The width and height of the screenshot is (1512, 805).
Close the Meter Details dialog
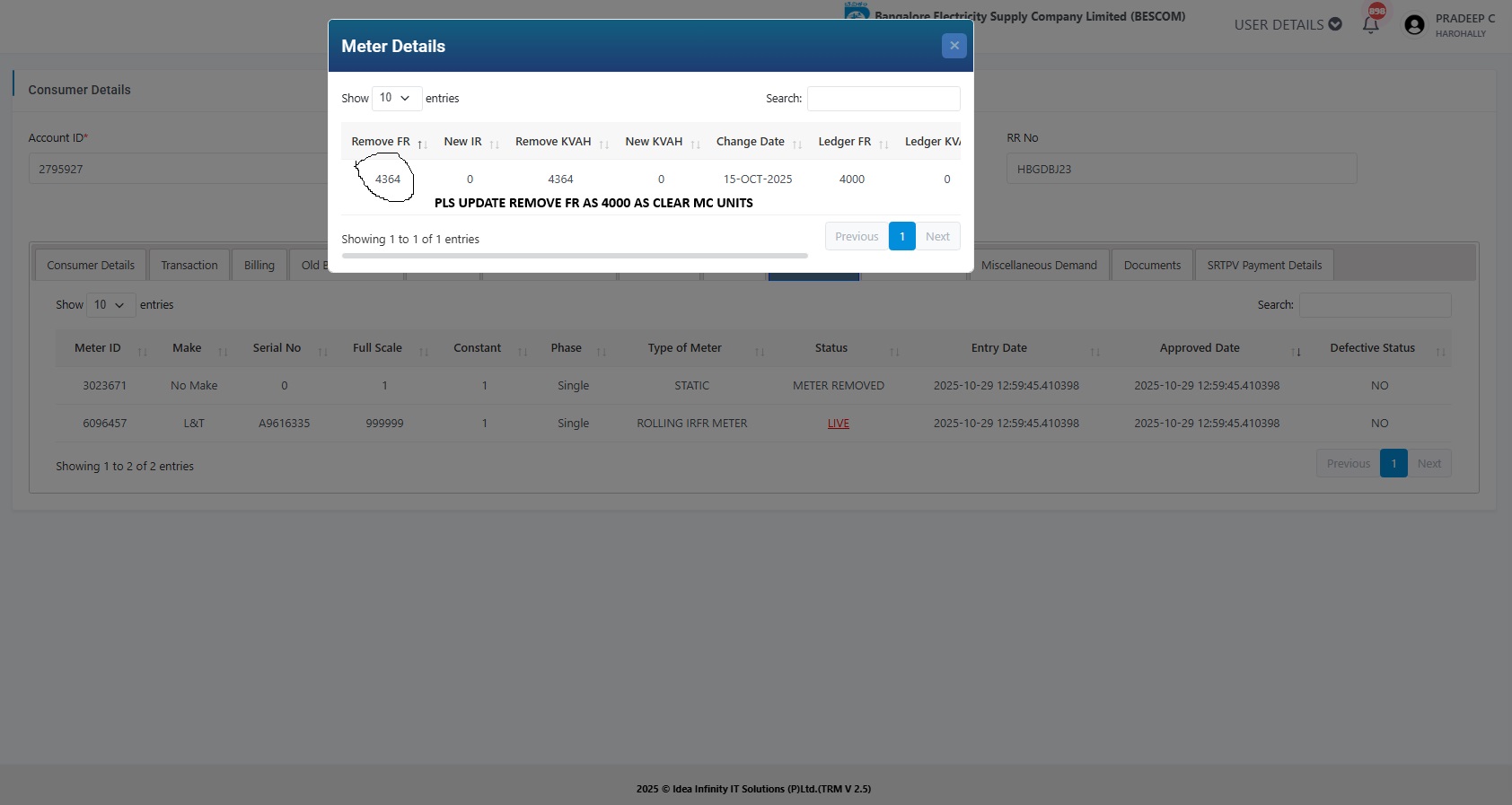(954, 46)
